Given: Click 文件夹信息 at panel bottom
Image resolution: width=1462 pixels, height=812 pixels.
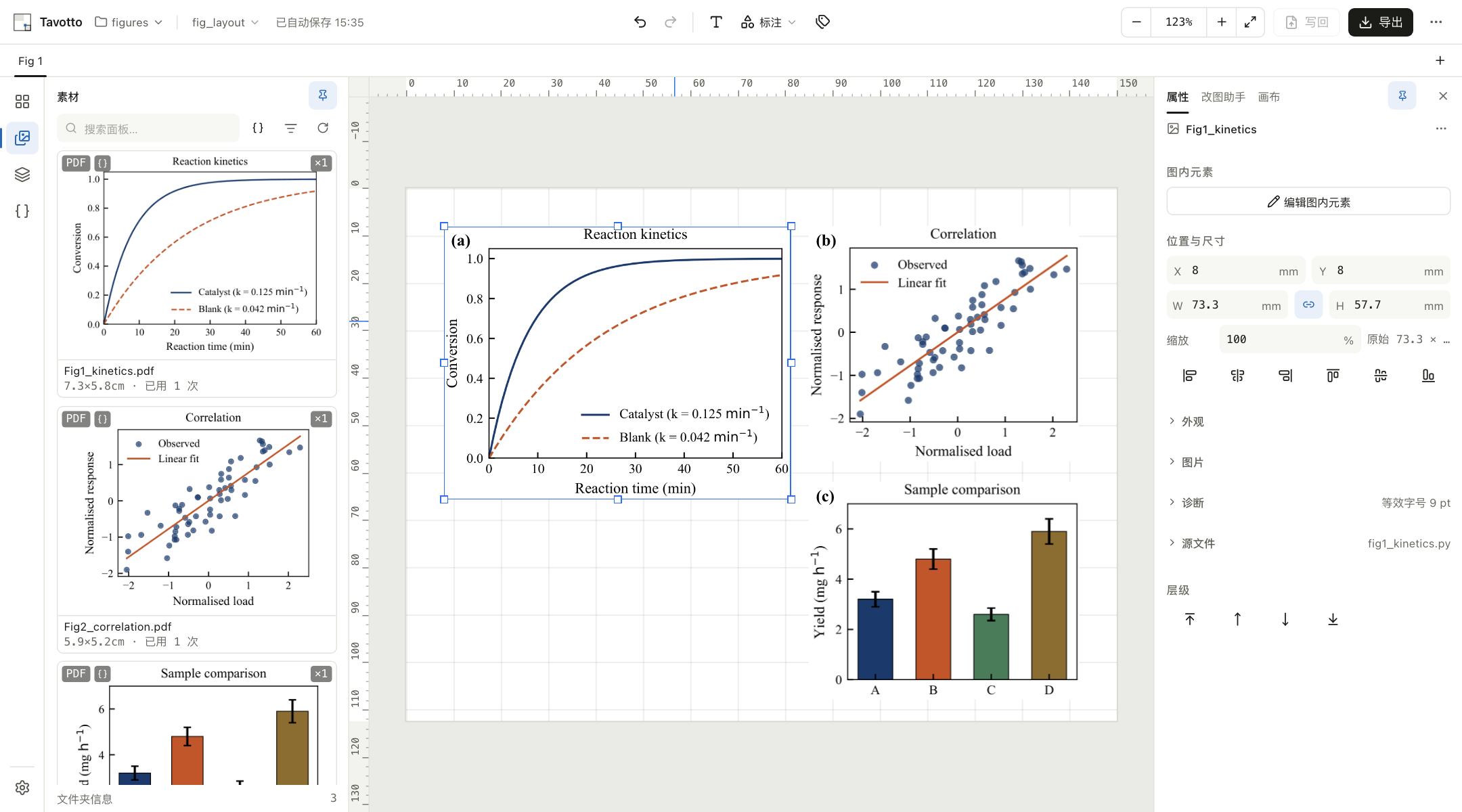Looking at the screenshot, I should pyautogui.click(x=85, y=799).
